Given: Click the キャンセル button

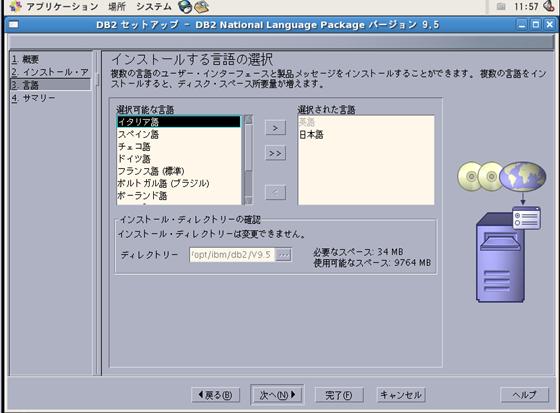Looking at the screenshot, I should (401, 395).
